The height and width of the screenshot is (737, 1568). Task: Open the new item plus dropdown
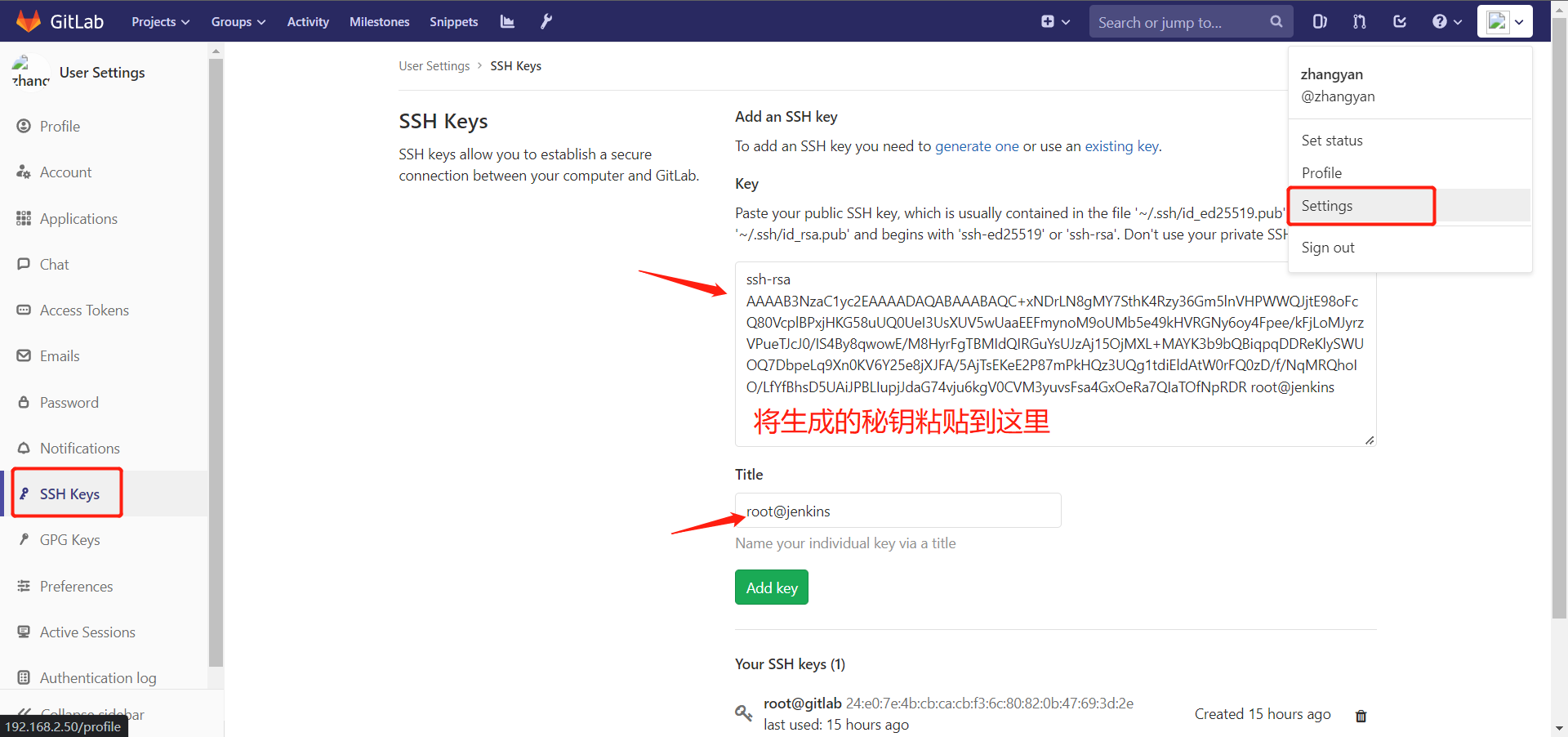tap(1055, 22)
